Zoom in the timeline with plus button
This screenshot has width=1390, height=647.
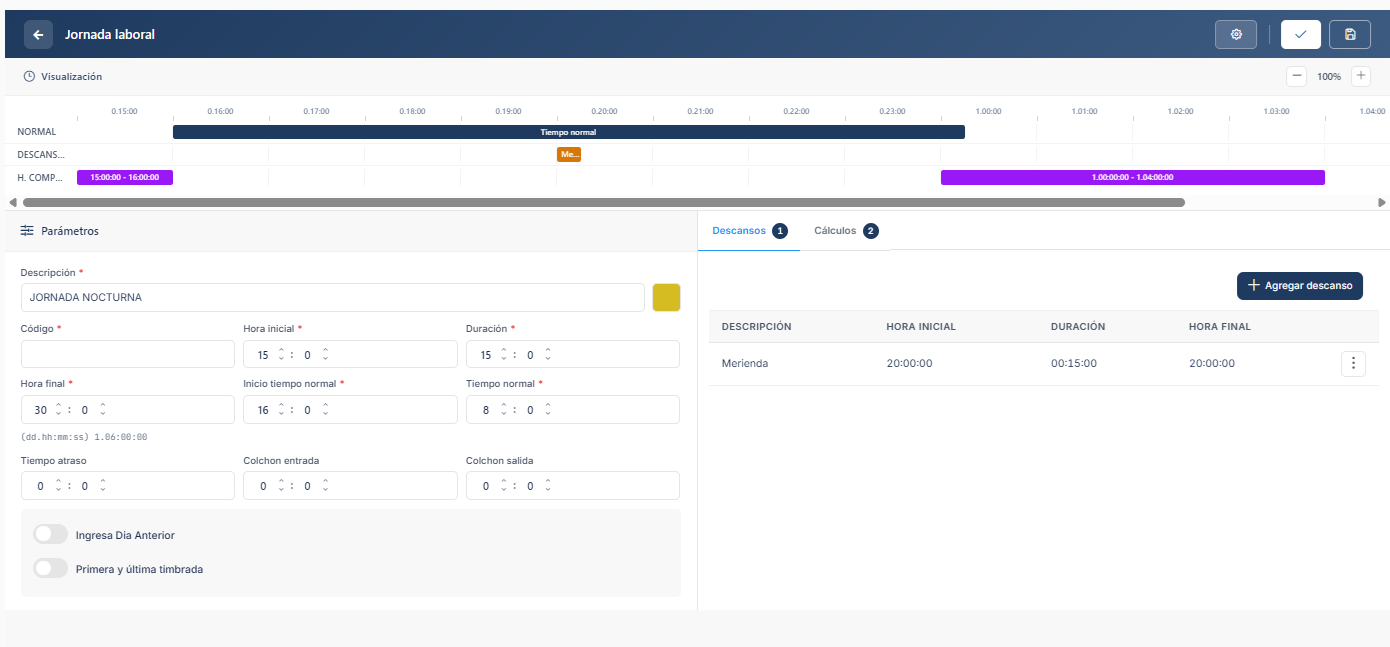(x=1360, y=76)
